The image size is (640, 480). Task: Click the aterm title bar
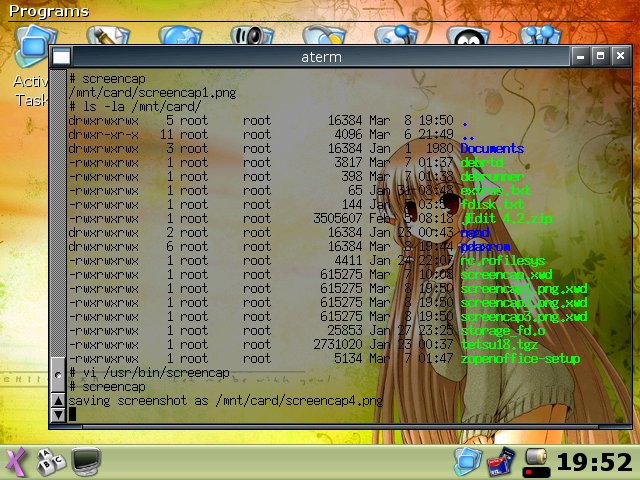point(320,57)
